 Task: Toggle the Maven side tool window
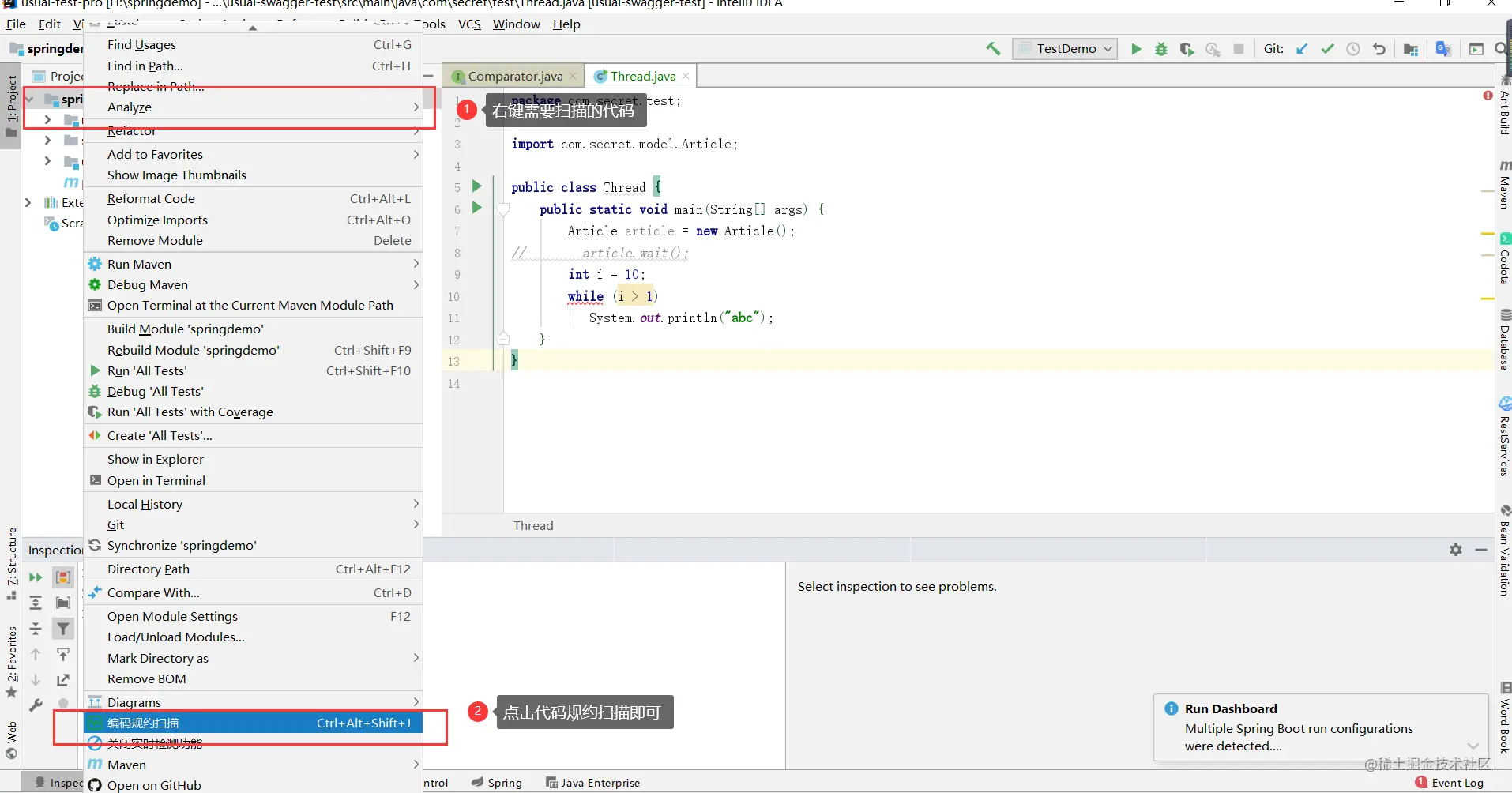click(1504, 184)
